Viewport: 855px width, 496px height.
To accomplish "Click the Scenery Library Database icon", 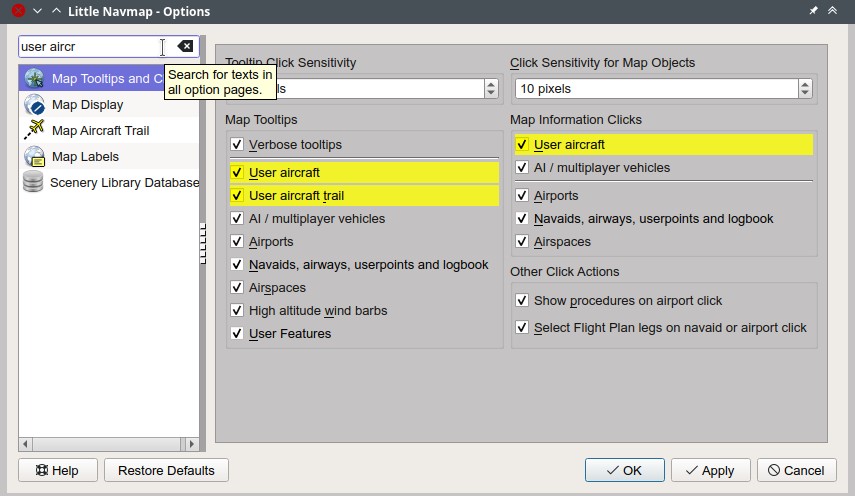I will (33, 182).
